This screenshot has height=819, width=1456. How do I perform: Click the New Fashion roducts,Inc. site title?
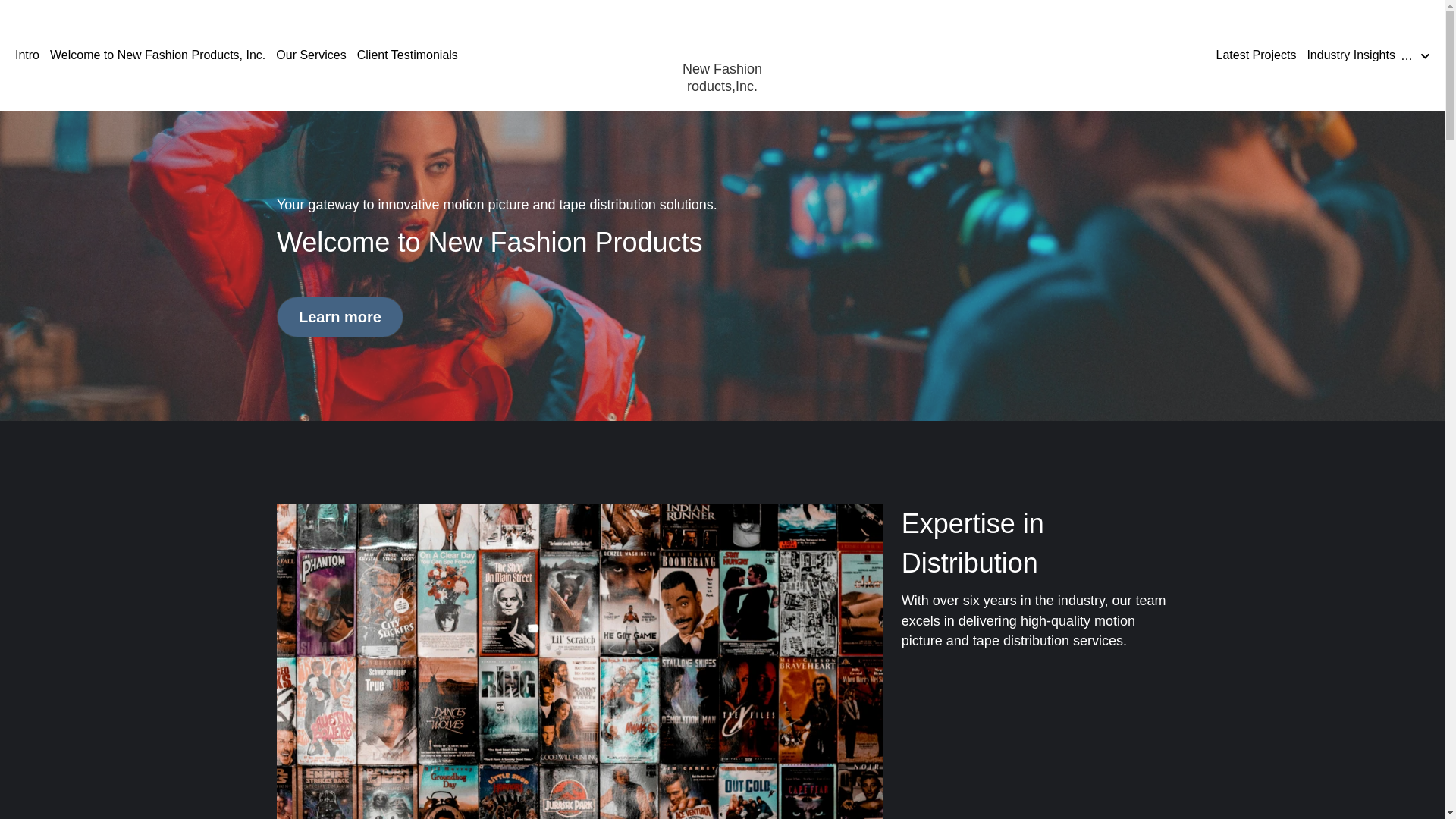tap(722, 77)
